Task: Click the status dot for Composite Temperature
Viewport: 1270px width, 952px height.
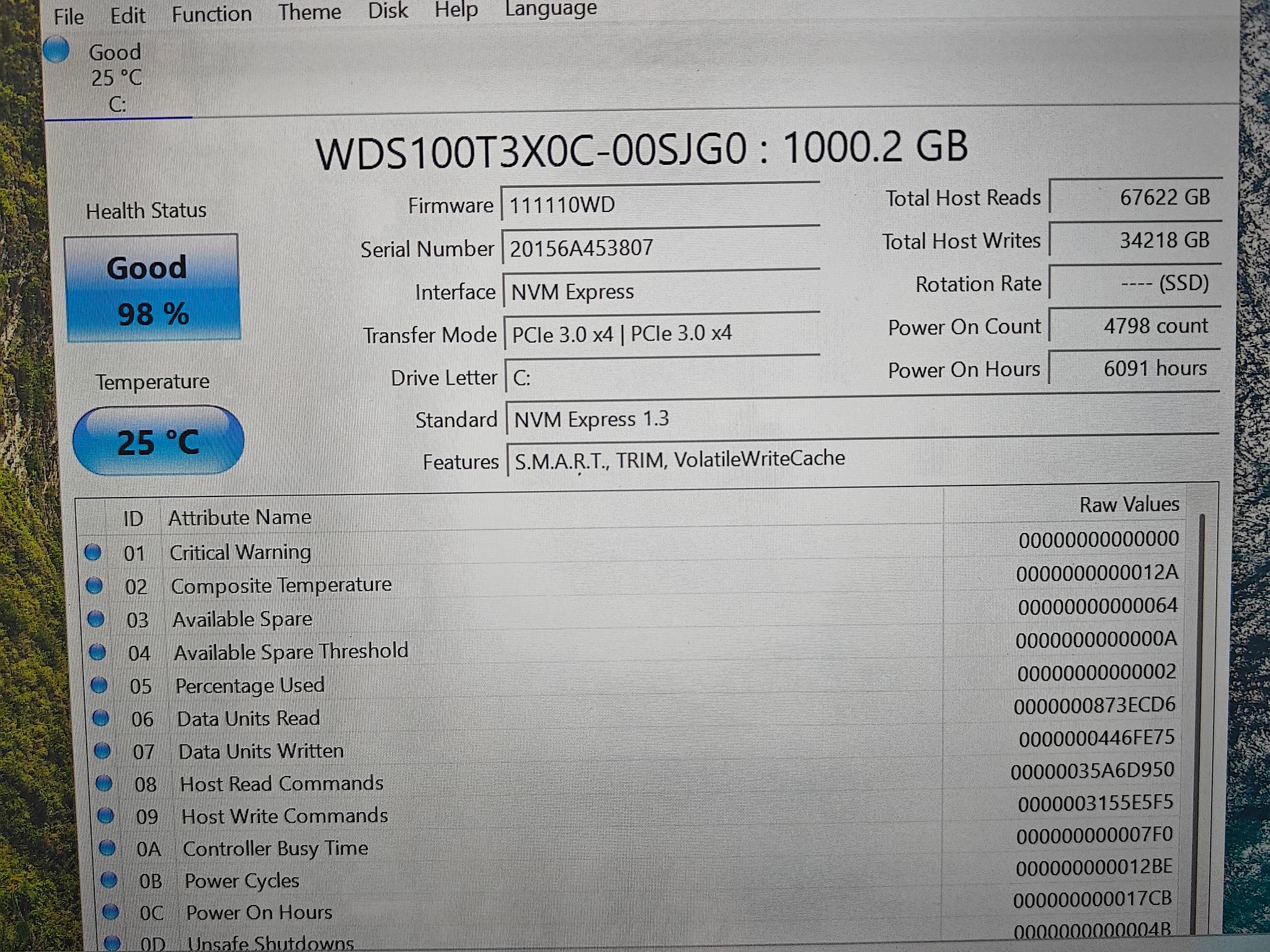Action: (94, 585)
